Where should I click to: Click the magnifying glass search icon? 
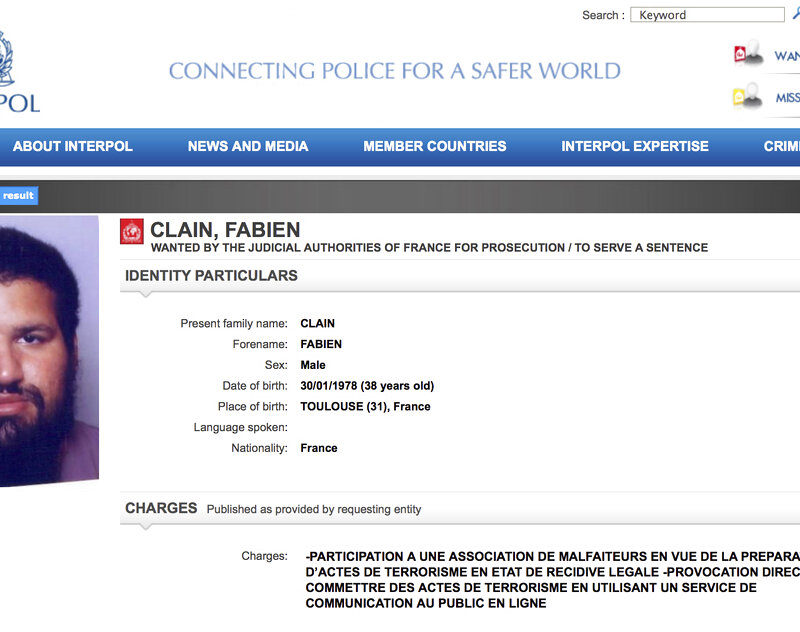click(x=795, y=14)
